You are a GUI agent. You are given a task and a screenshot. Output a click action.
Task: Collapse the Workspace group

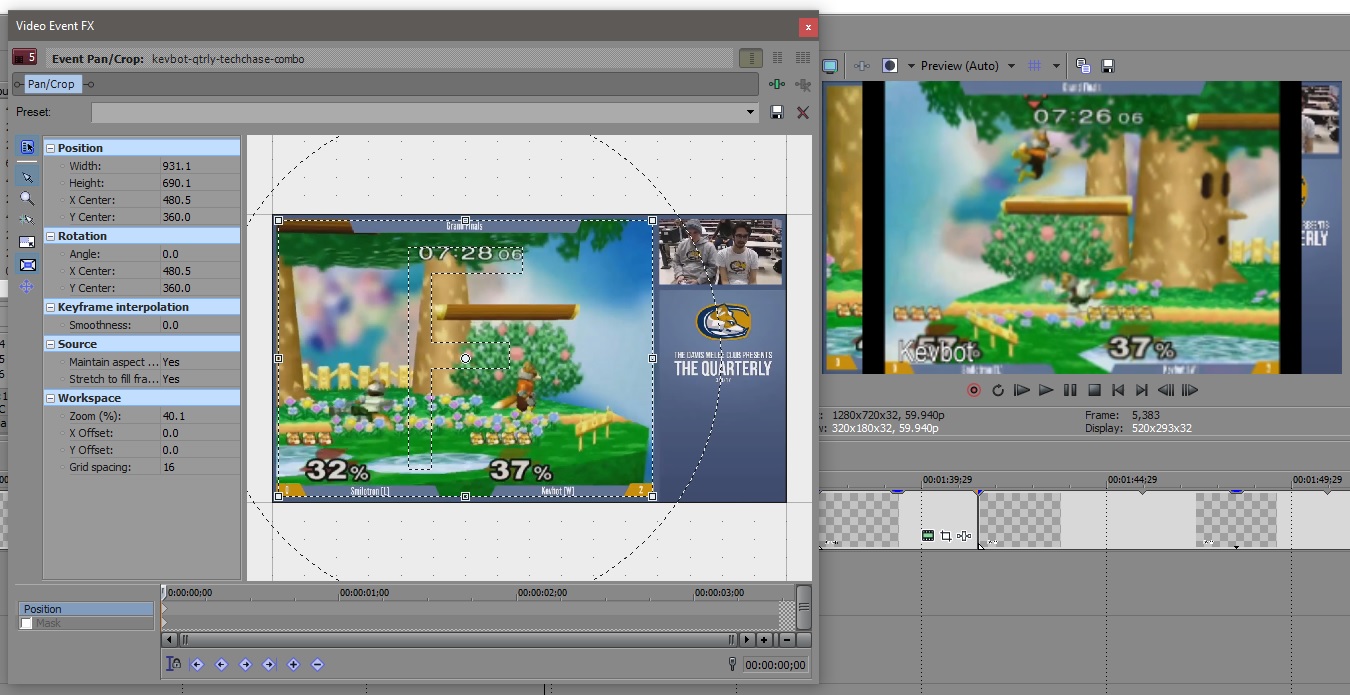[x=51, y=398]
